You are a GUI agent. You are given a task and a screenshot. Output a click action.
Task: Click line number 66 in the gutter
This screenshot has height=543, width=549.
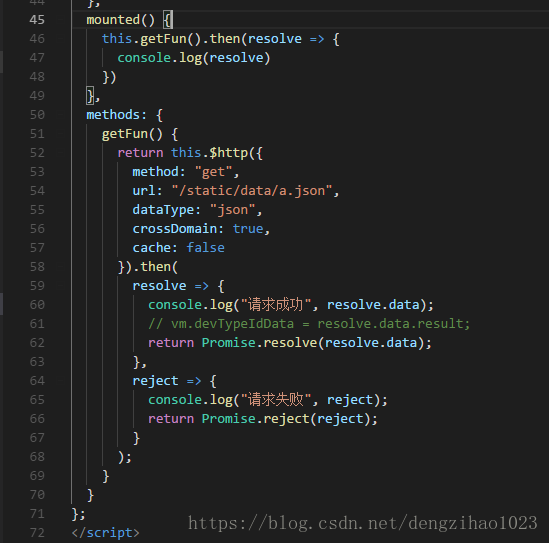[x=37, y=419]
